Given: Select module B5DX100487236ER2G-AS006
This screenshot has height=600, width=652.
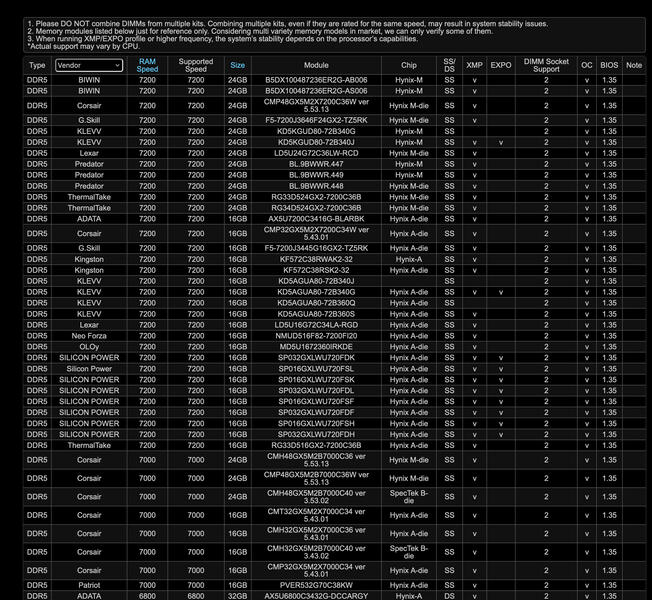Looking at the screenshot, I should 316,91.
